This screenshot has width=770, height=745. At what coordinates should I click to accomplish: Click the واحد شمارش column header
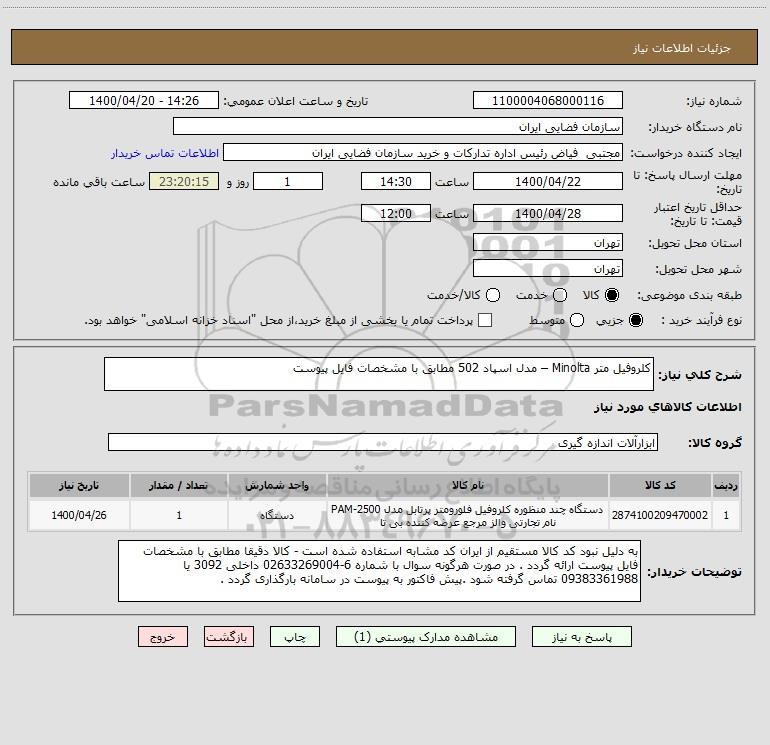(277, 485)
